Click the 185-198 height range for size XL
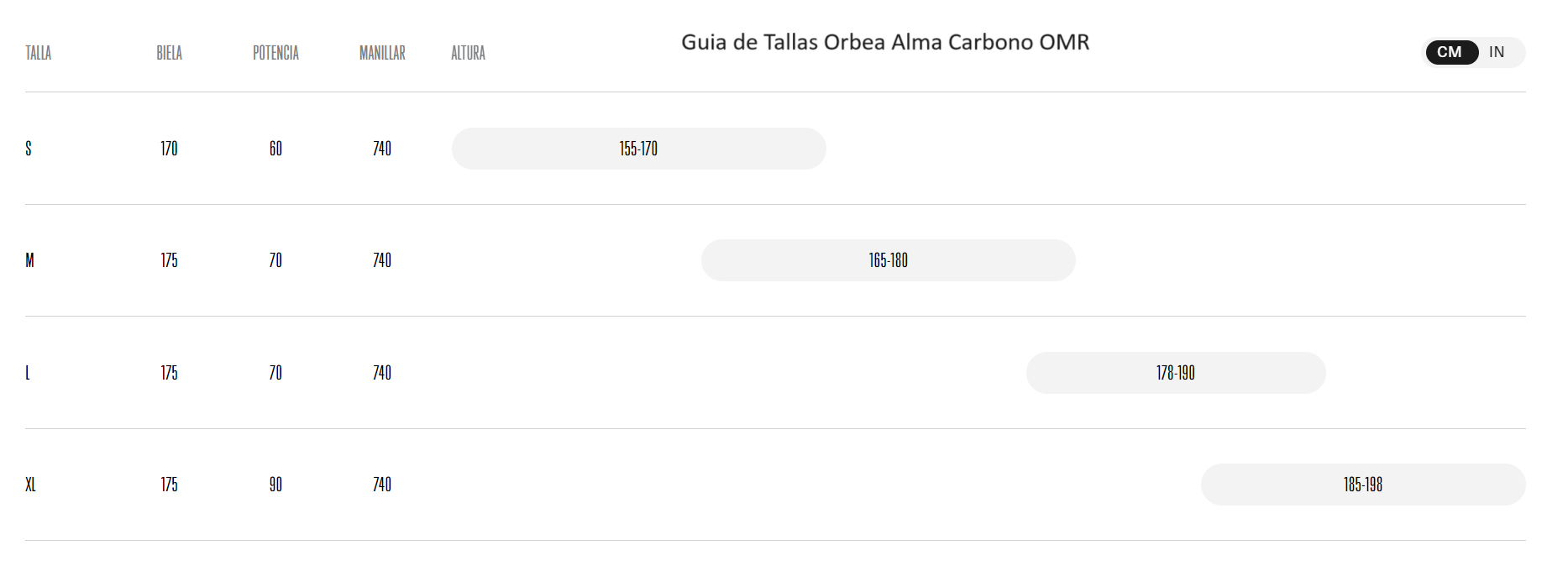1568x566 pixels. pos(1363,485)
